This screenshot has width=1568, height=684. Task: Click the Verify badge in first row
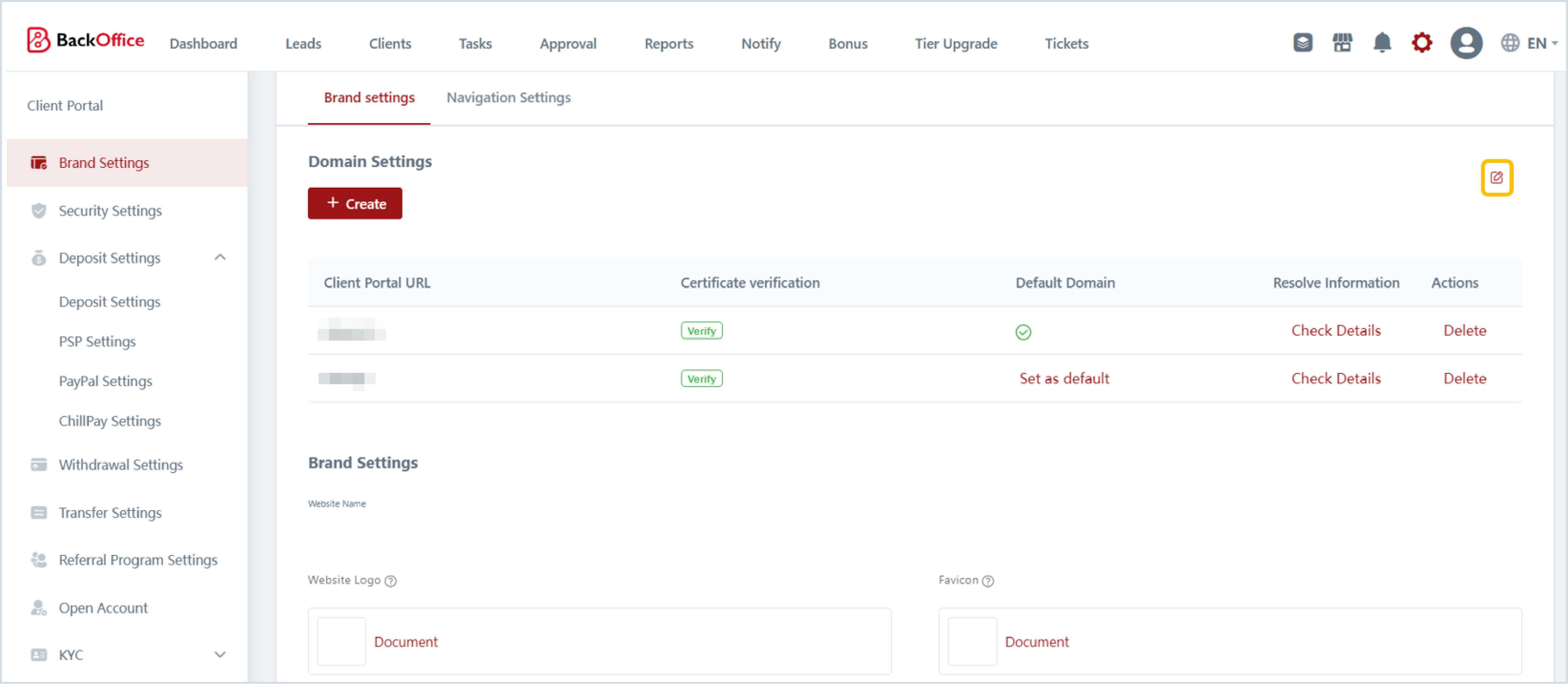click(x=701, y=331)
